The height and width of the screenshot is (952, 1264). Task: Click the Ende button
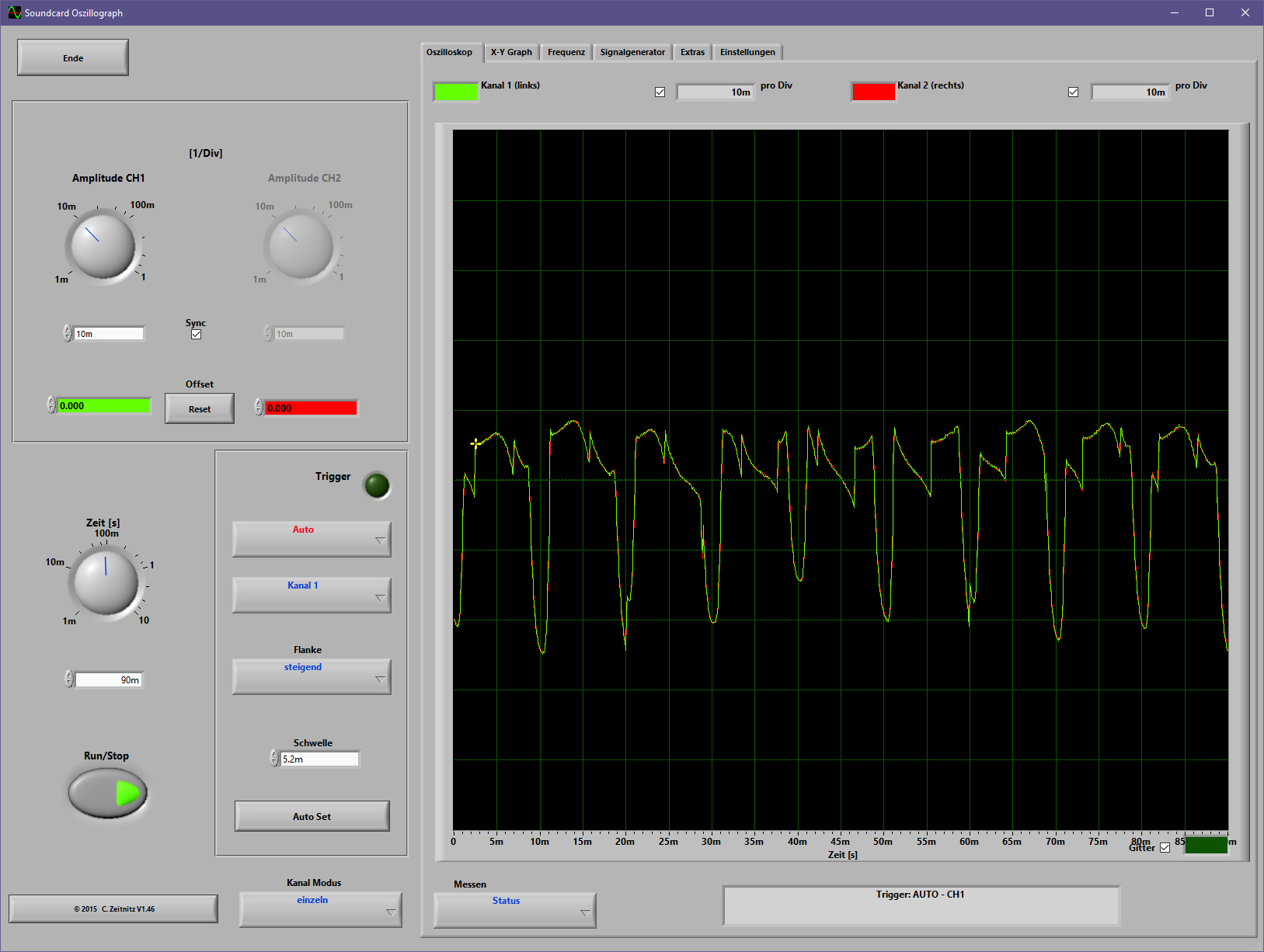point(73,57)
